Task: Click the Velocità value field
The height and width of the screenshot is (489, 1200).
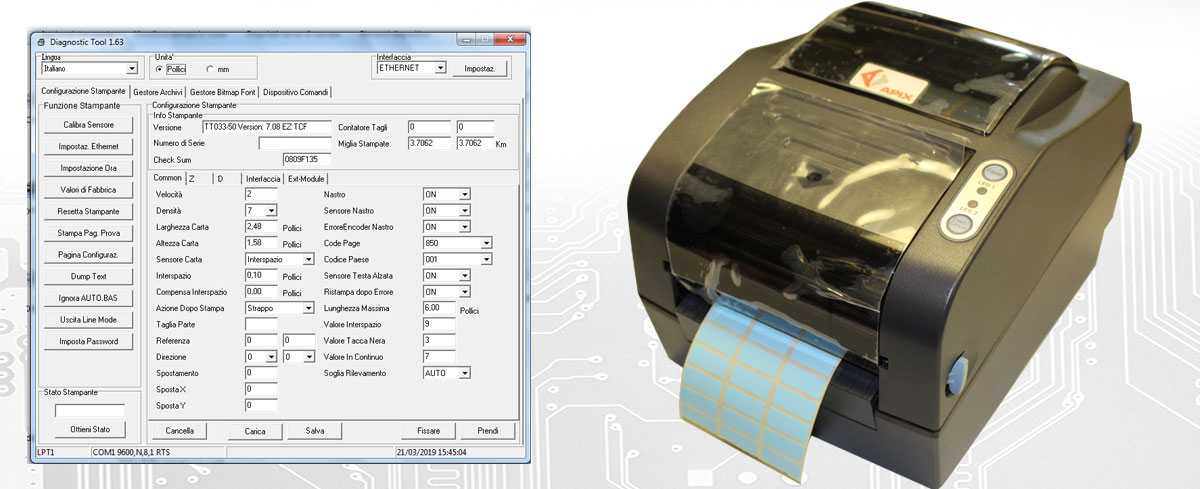Action: click(x=260, y=193)
